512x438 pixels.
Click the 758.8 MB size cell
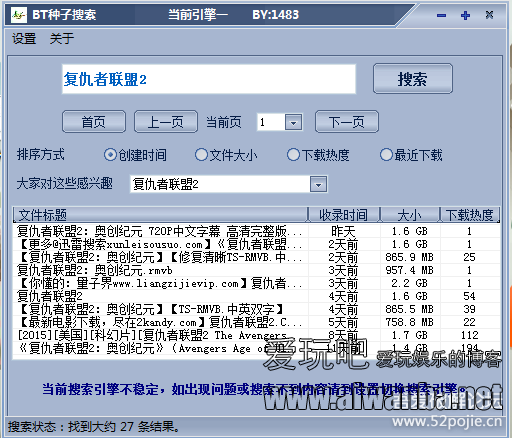tap(410, 322)
